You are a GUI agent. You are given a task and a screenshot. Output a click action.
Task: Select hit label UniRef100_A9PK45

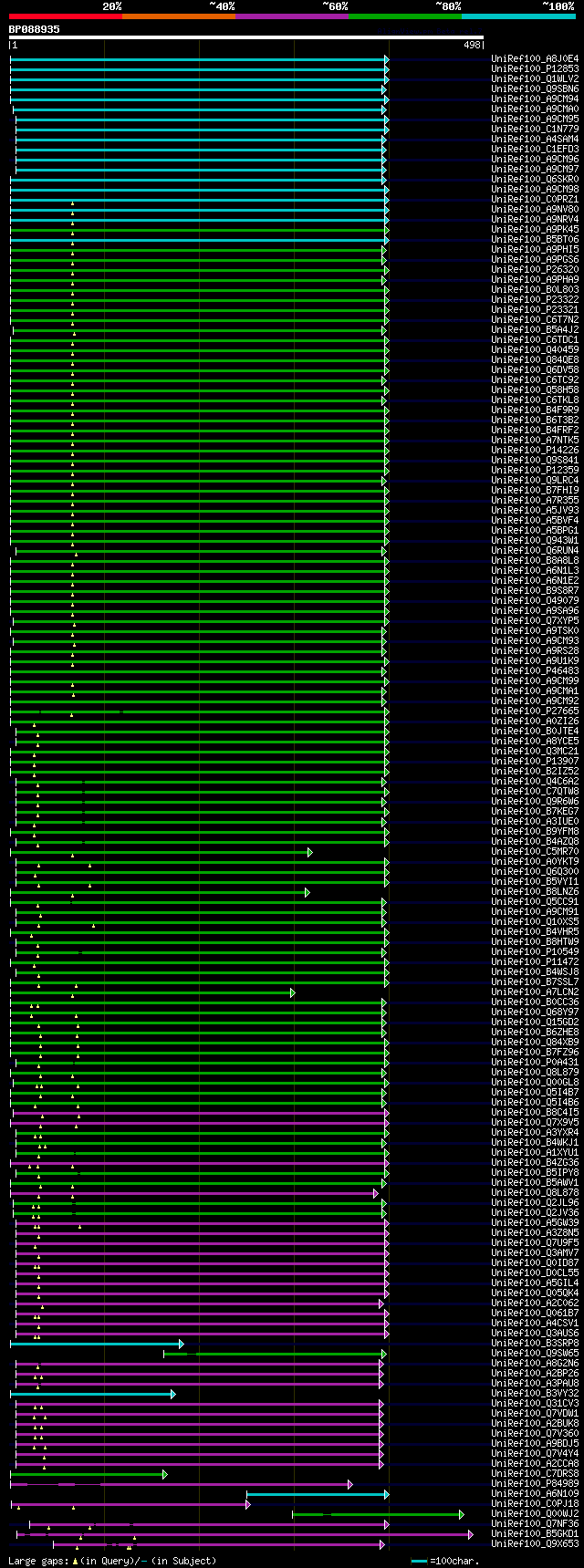pos(535,229)
